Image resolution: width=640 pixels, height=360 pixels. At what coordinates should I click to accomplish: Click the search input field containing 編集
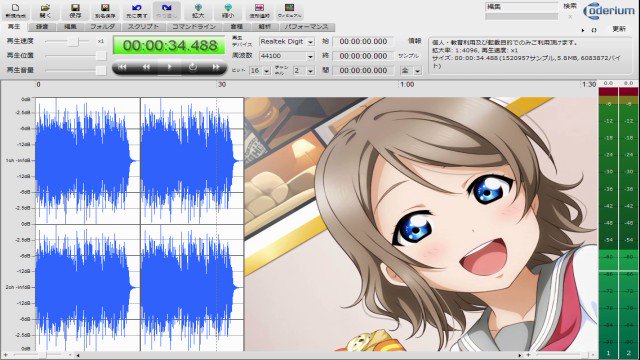(521, 7)
